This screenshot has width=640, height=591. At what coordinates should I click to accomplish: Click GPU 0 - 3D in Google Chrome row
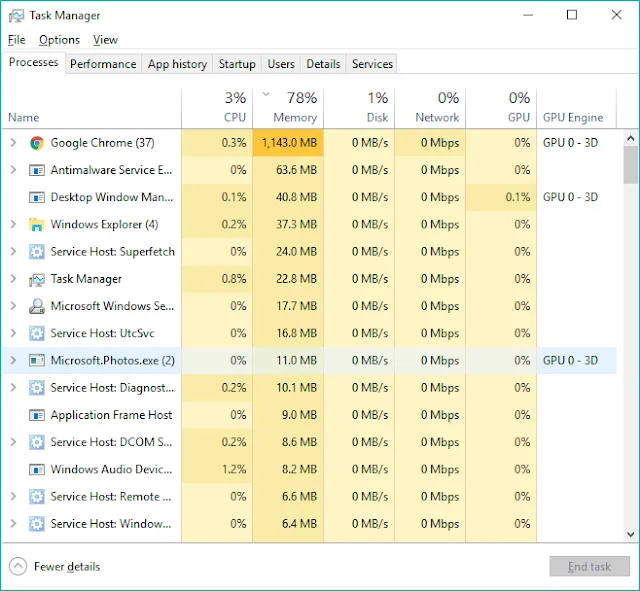coord(570,142)
